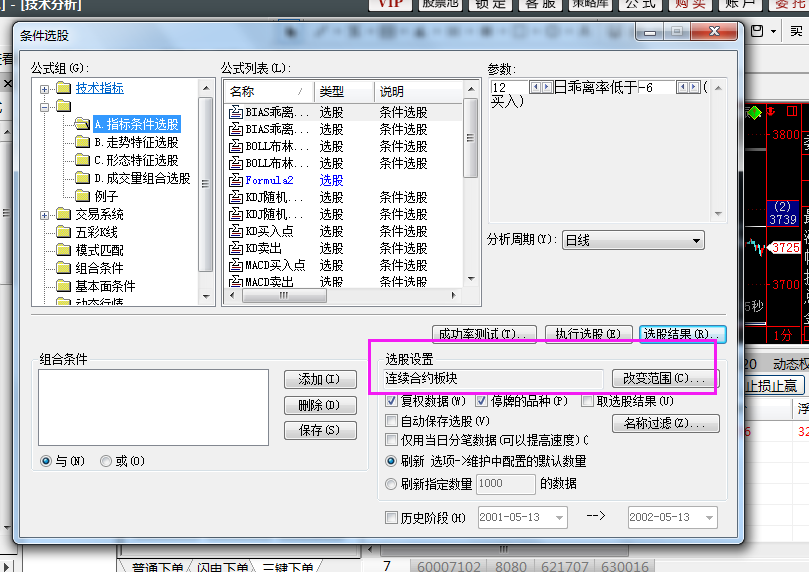Click the 1000 quantity input field
This screenshot has height=572, width=809.
pos(506,484)
